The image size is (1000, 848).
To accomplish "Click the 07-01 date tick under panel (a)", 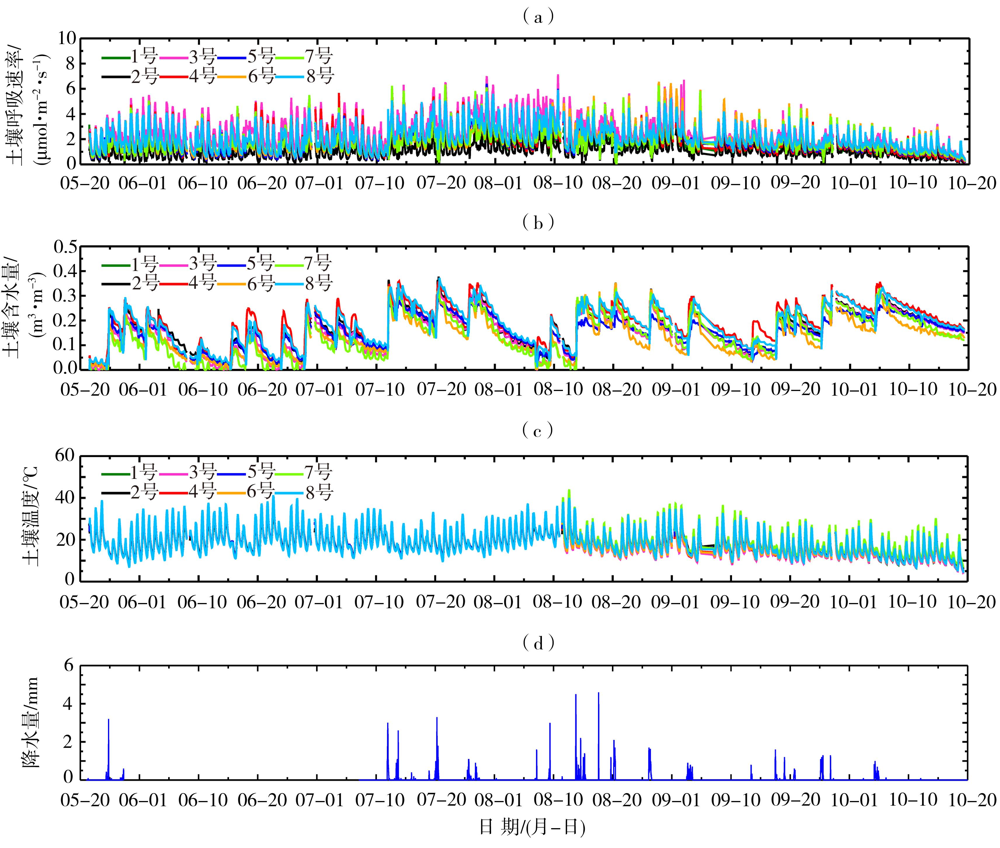I will click(321, 184).
